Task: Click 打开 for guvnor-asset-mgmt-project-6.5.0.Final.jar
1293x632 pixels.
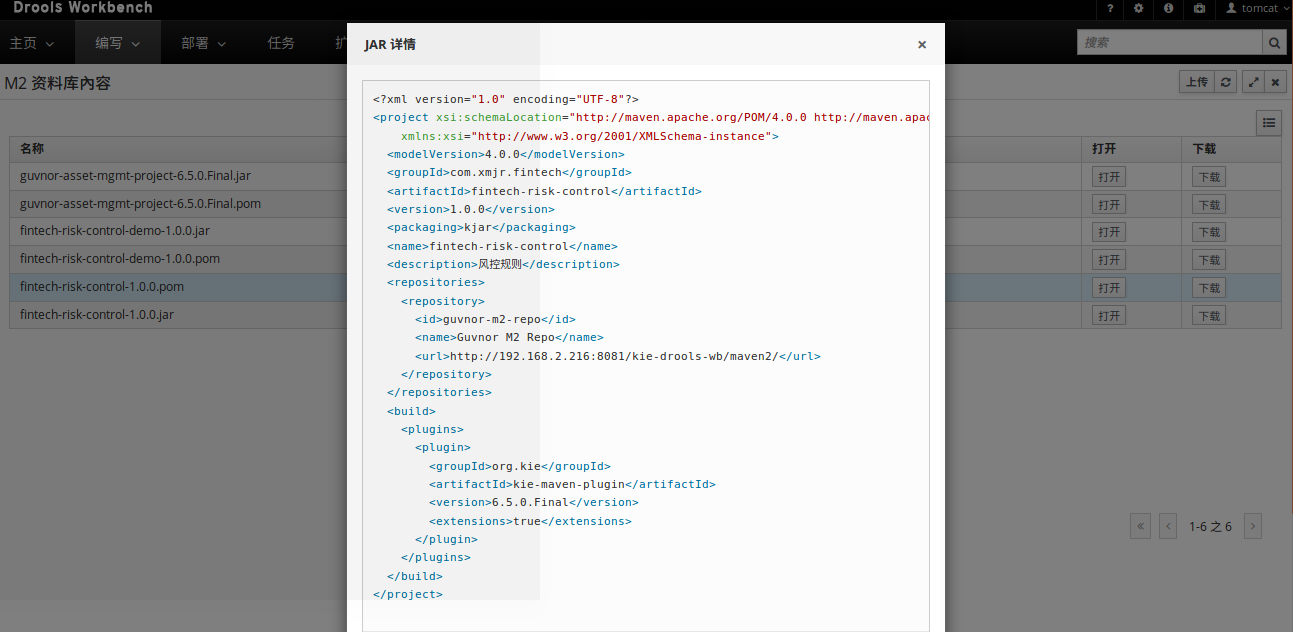Action: click(1109, 177)
